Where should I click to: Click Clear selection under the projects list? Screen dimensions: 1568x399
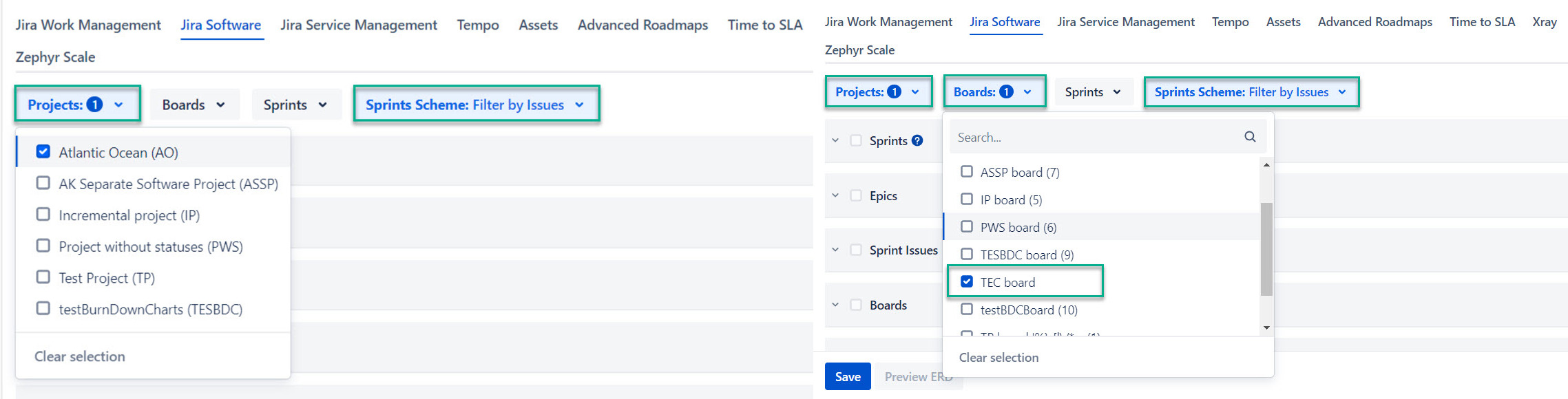80,356
